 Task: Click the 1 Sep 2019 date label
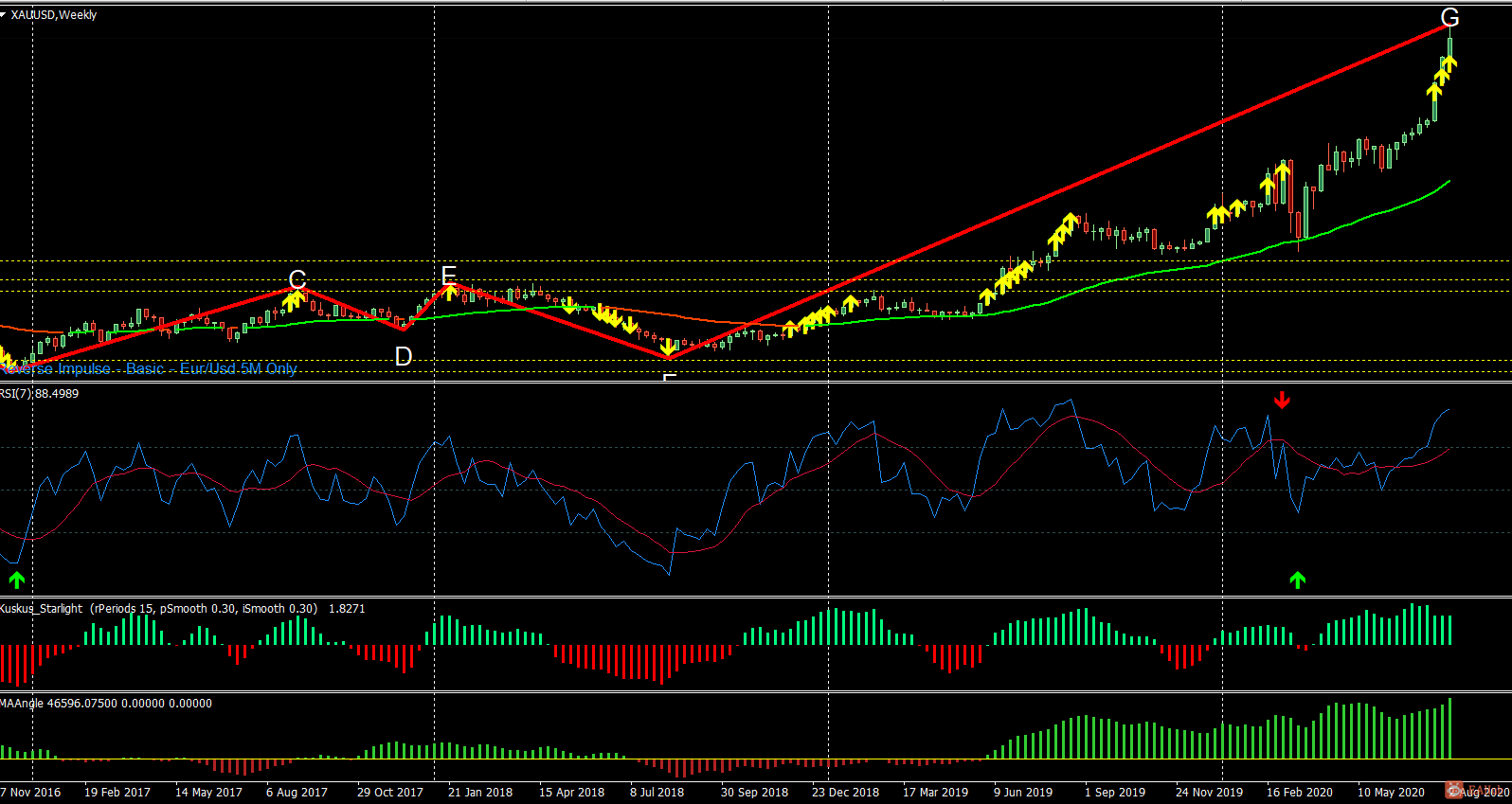click(1115, 793)
